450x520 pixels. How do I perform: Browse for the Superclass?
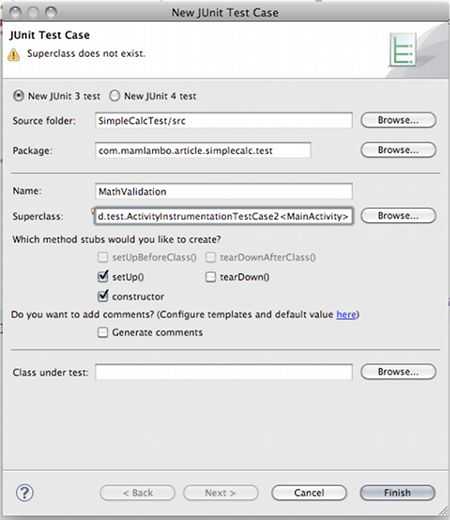pyautogui.click(x=398, y=216)
